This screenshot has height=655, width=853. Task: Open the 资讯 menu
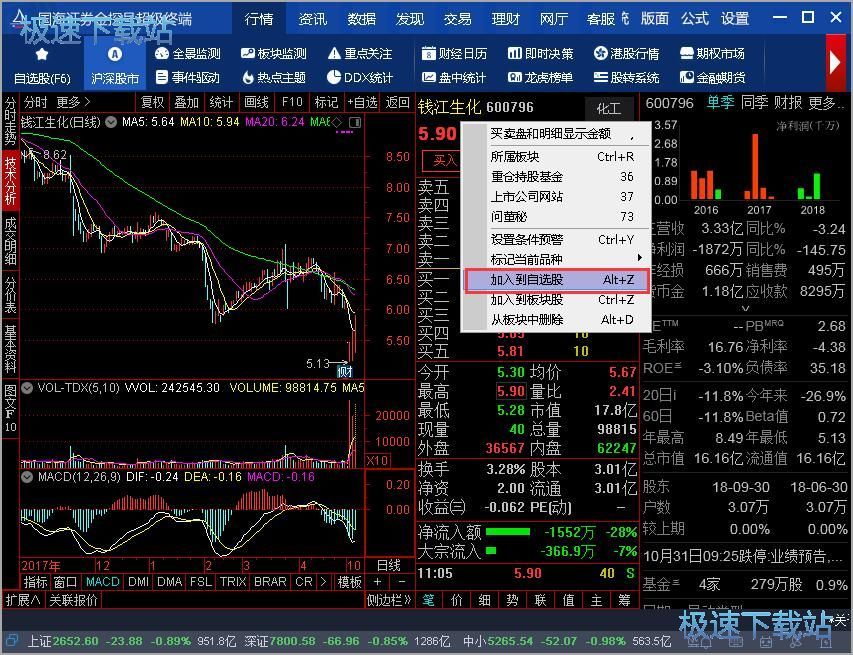click(313, 18)
